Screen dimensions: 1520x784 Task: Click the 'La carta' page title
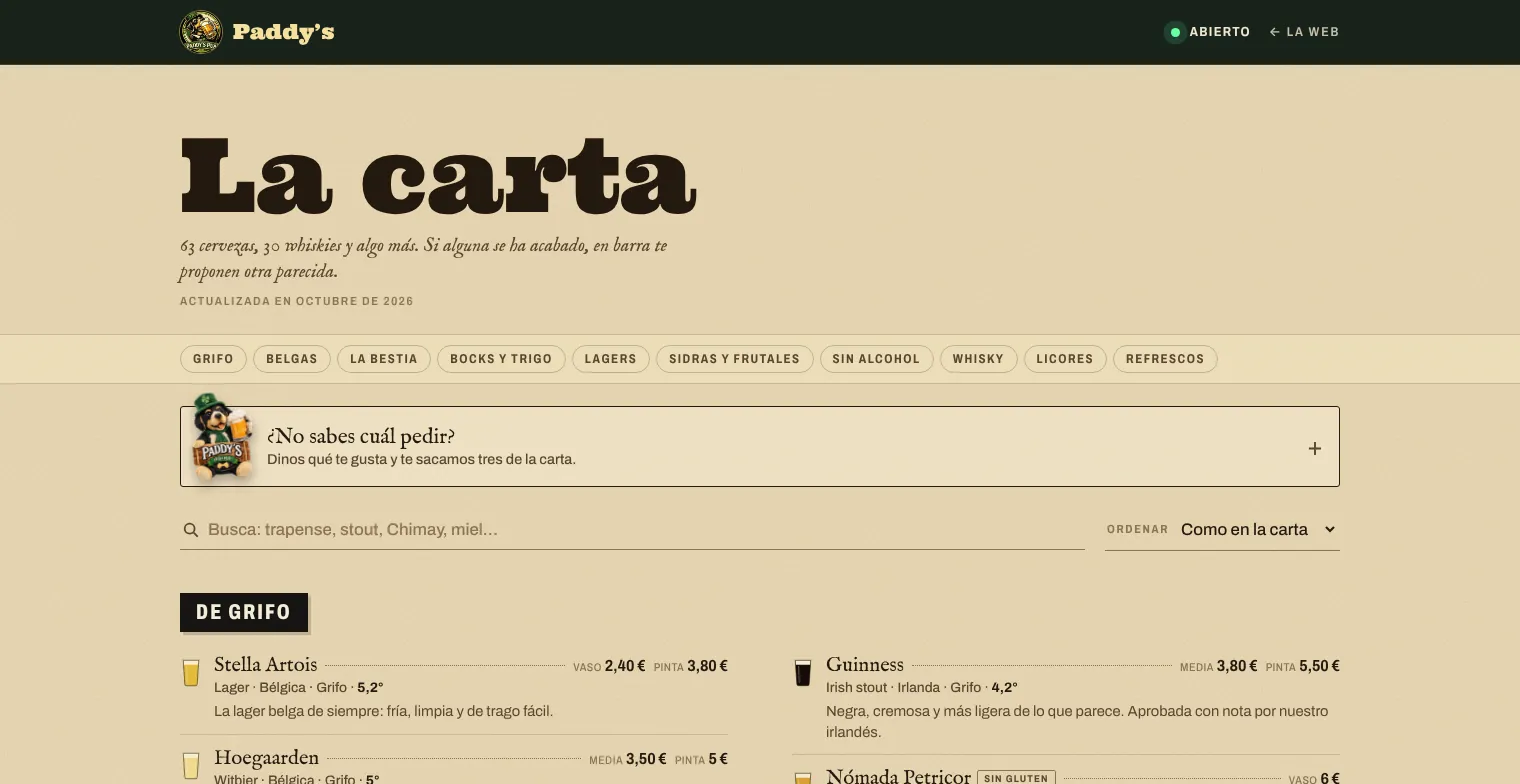[x=438, y=176]
